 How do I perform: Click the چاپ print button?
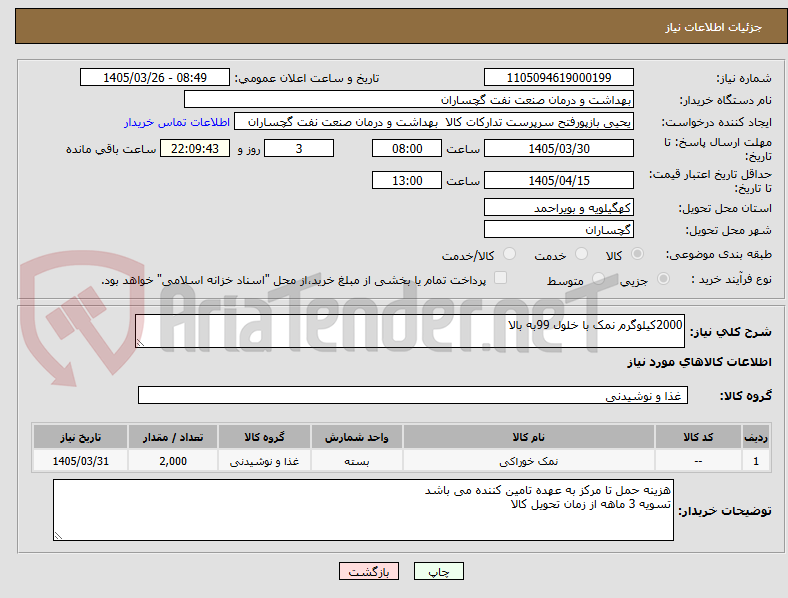tap(439, 571)
